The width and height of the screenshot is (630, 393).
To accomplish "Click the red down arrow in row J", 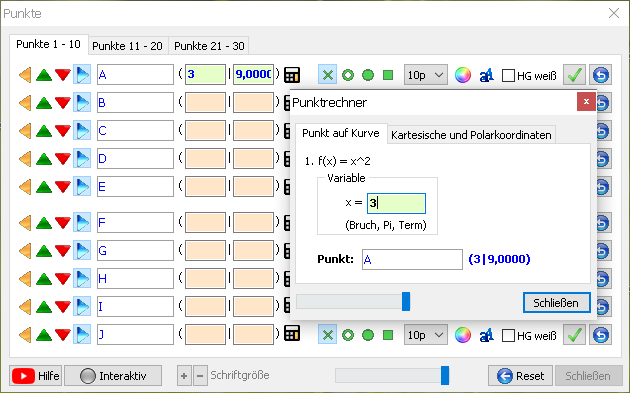I will click(63, 335).
